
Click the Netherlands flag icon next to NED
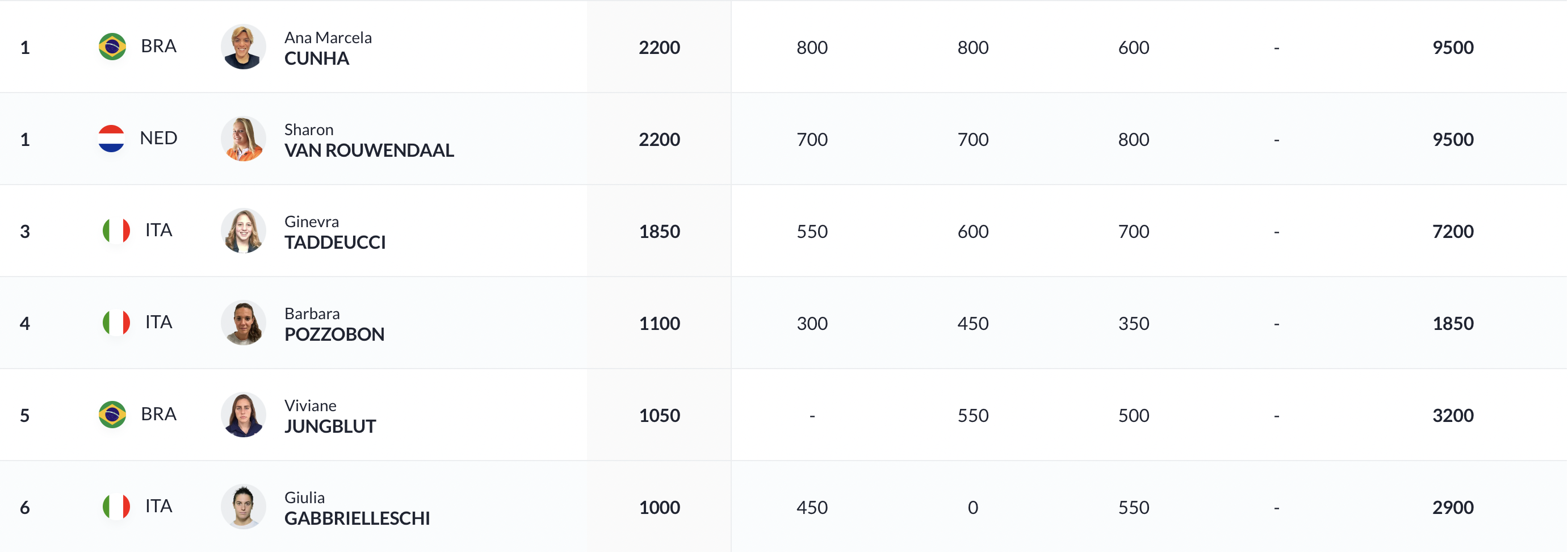coord(111,138)
